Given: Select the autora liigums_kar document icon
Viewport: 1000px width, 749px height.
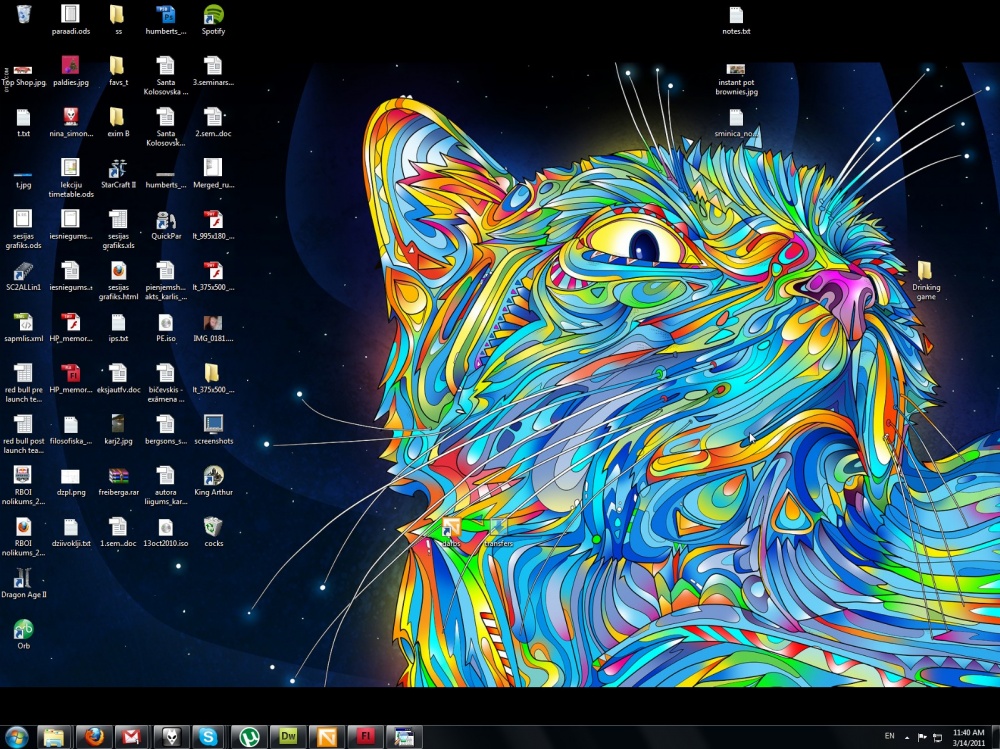Looking at the screenshot, I should [x=166, y=475].
